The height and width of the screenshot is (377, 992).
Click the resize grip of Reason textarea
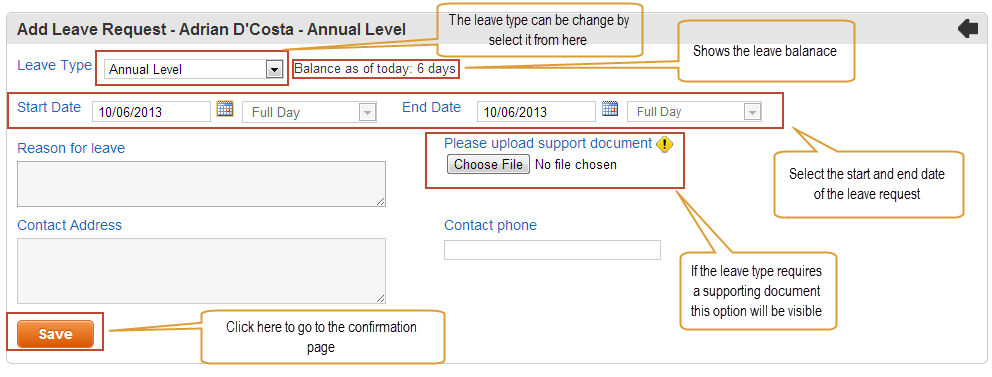[381, 202]
